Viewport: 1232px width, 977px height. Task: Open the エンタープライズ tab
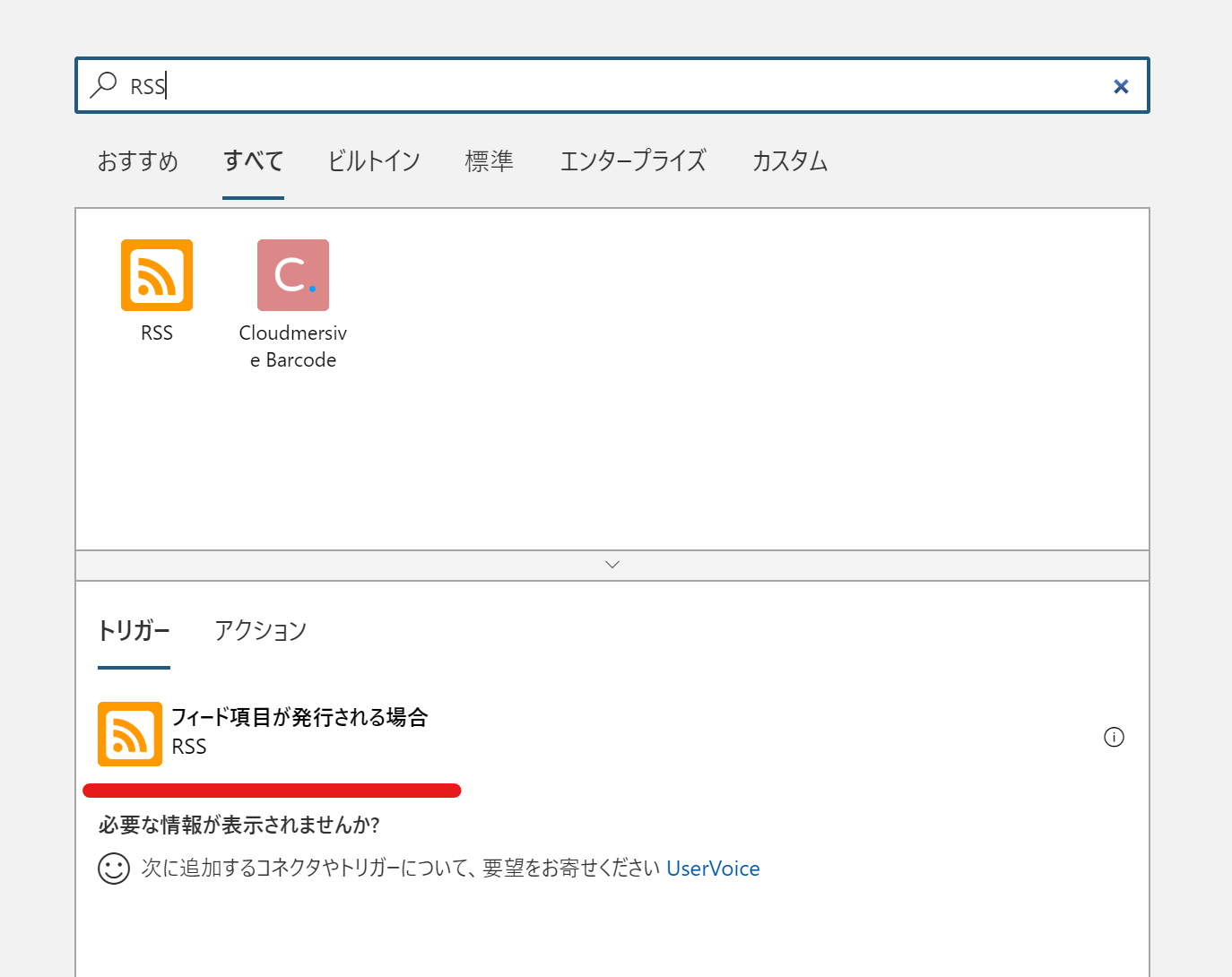tap(633, 161)
